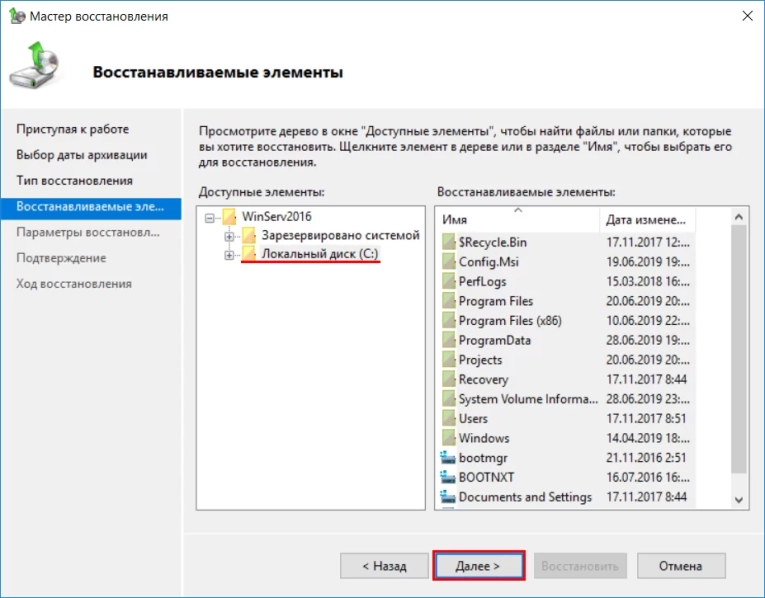Select the Windows folder icon
Image resolution: width=765 pixels, height=598 pixels.
449,438
